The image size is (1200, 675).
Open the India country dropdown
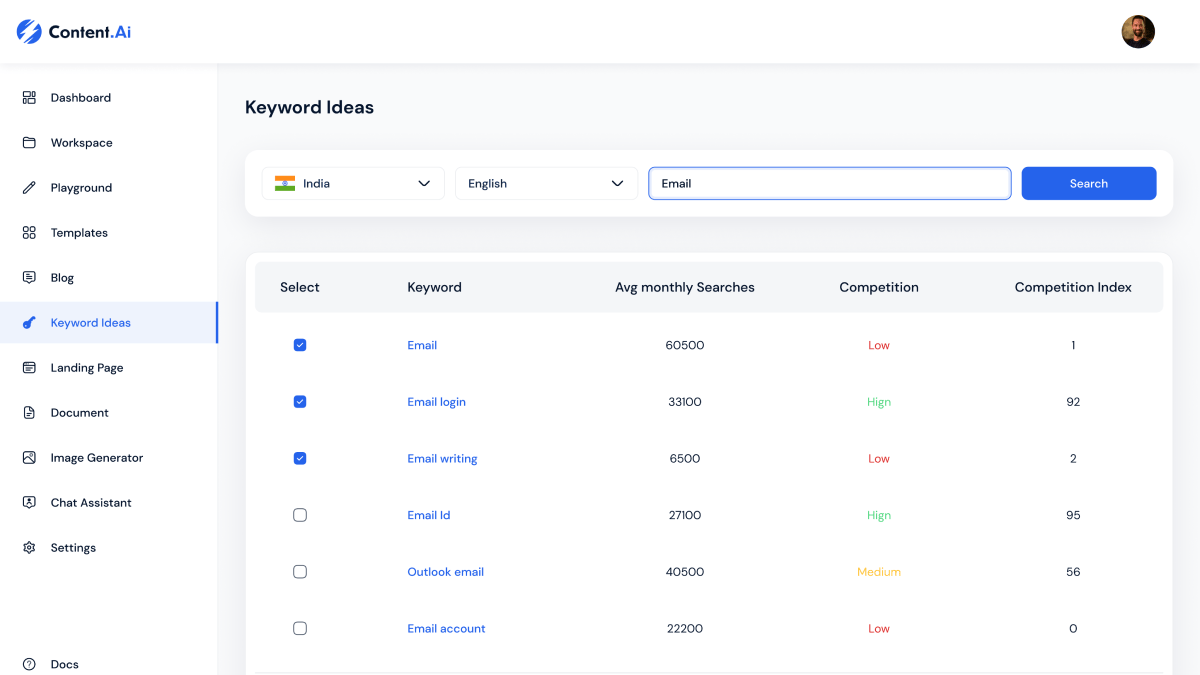click(352, 183)
